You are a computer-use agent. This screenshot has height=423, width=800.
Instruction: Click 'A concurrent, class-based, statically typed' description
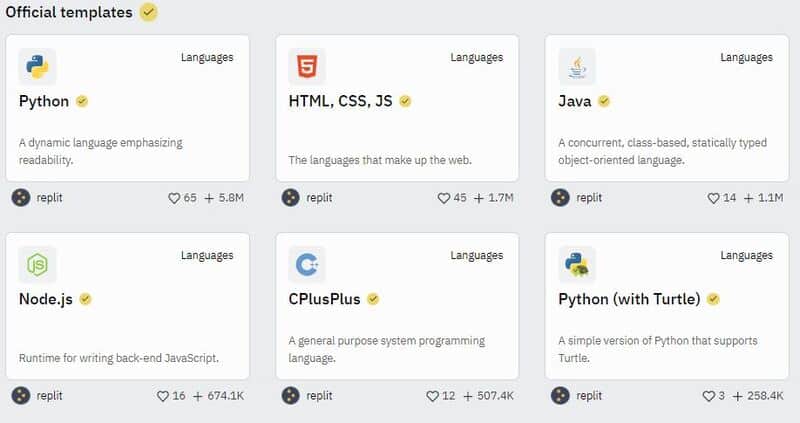click(x=662, y=152)
